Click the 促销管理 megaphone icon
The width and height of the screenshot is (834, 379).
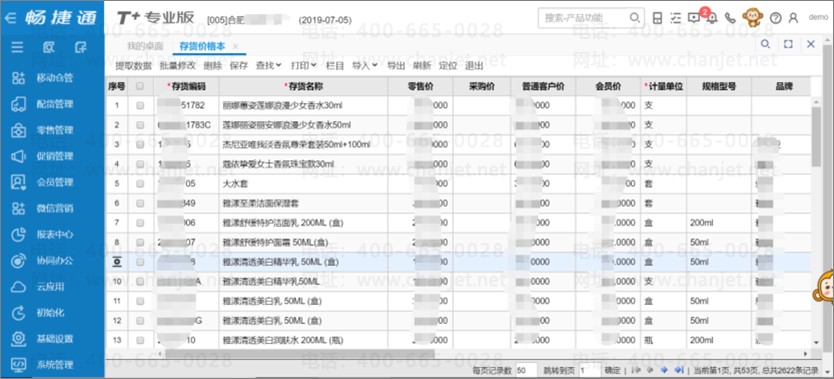coord(19,156)
